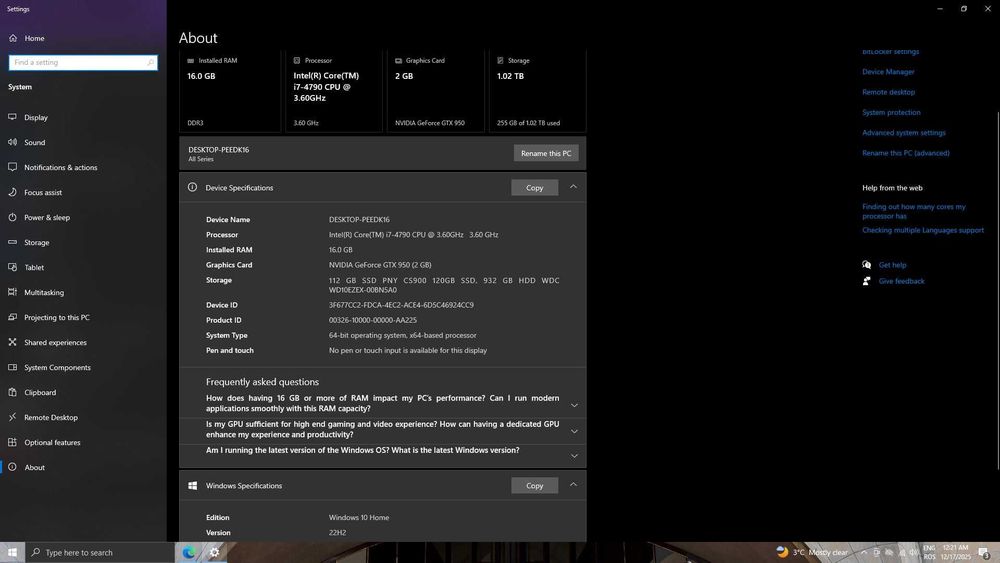Click the Give feedback link text

coord(901,281)
